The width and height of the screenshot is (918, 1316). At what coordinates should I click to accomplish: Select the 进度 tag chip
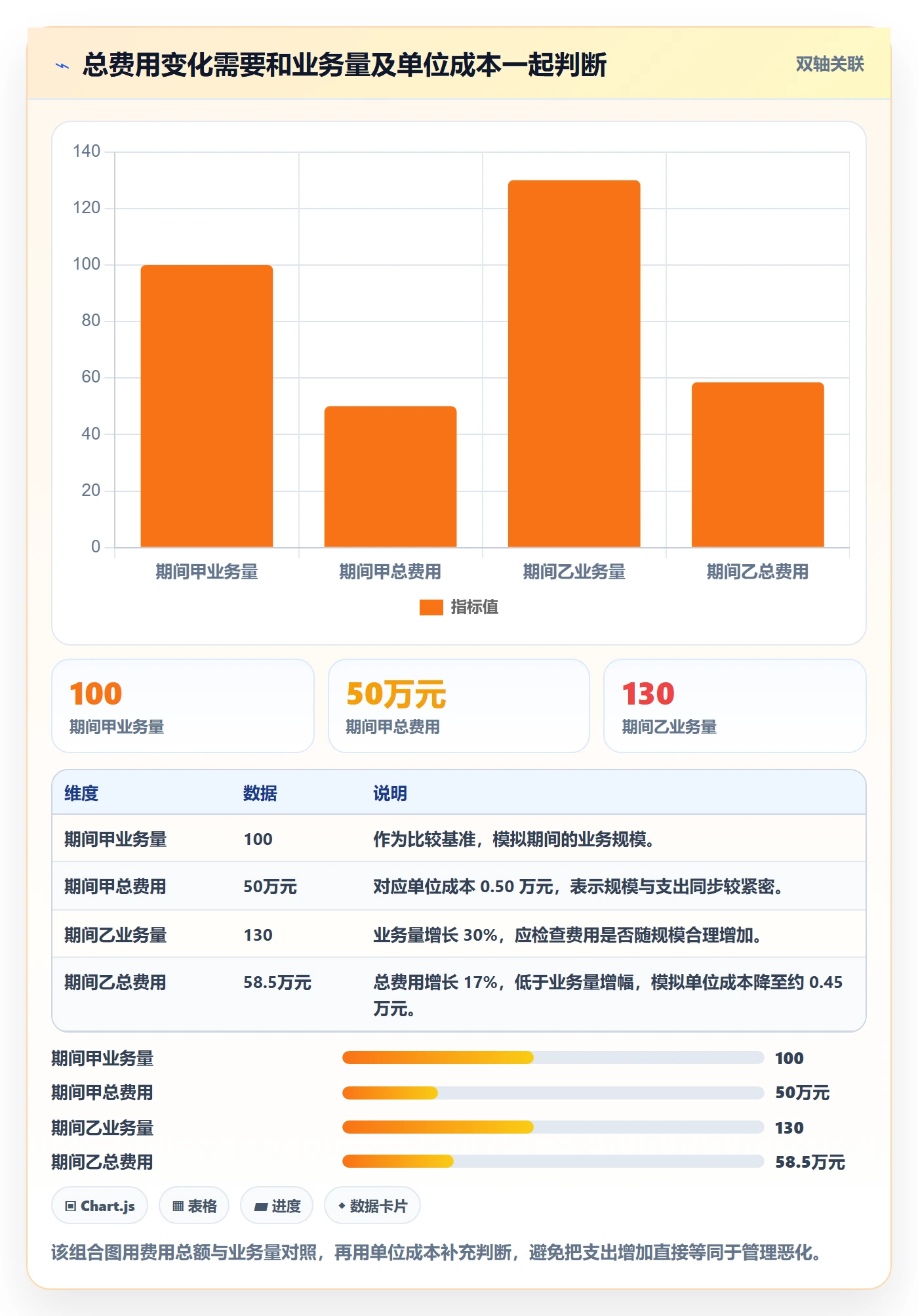point(277,1206)
